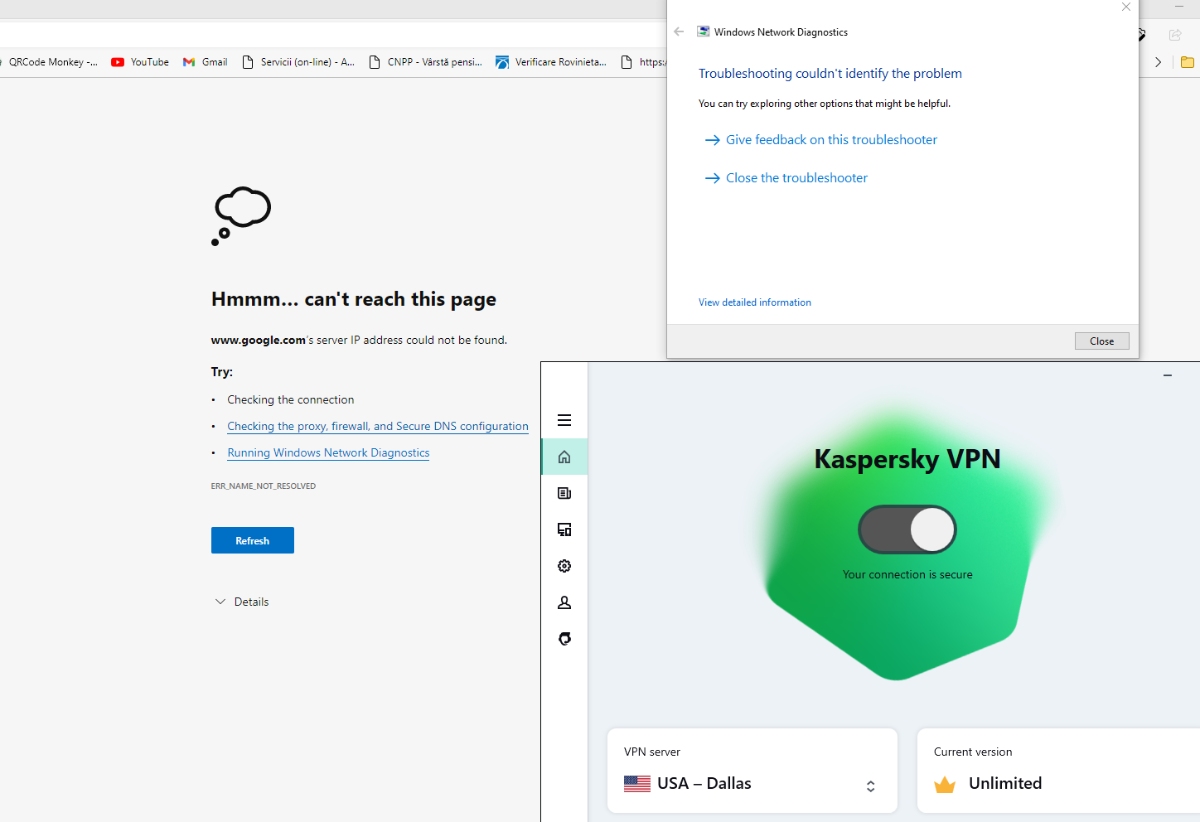Click the Windows Network Diagnostics title icon
Screen dimensions: 1200x822
[703, 32]
